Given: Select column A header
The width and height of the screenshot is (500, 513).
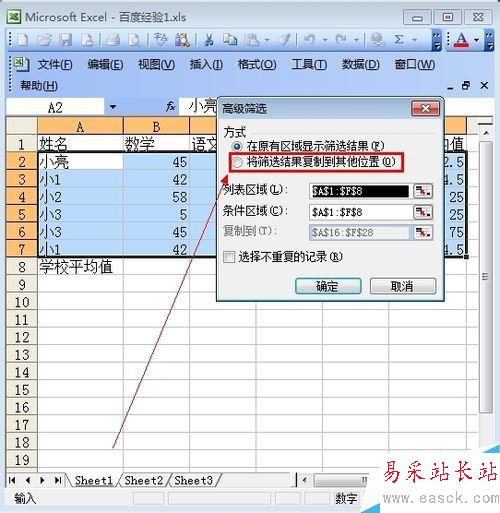Looking at the screenshot, I should coord(80,126).
